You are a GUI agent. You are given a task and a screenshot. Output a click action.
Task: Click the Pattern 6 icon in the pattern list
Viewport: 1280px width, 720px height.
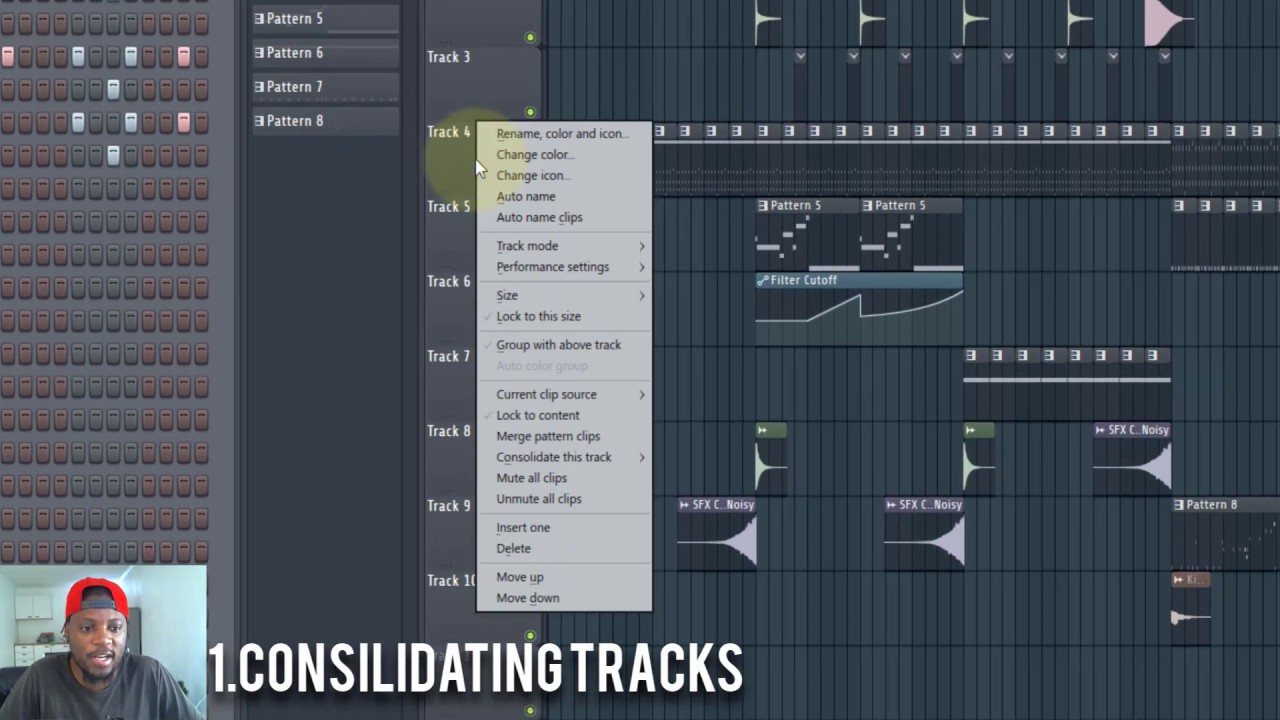(x=259, y=52)
